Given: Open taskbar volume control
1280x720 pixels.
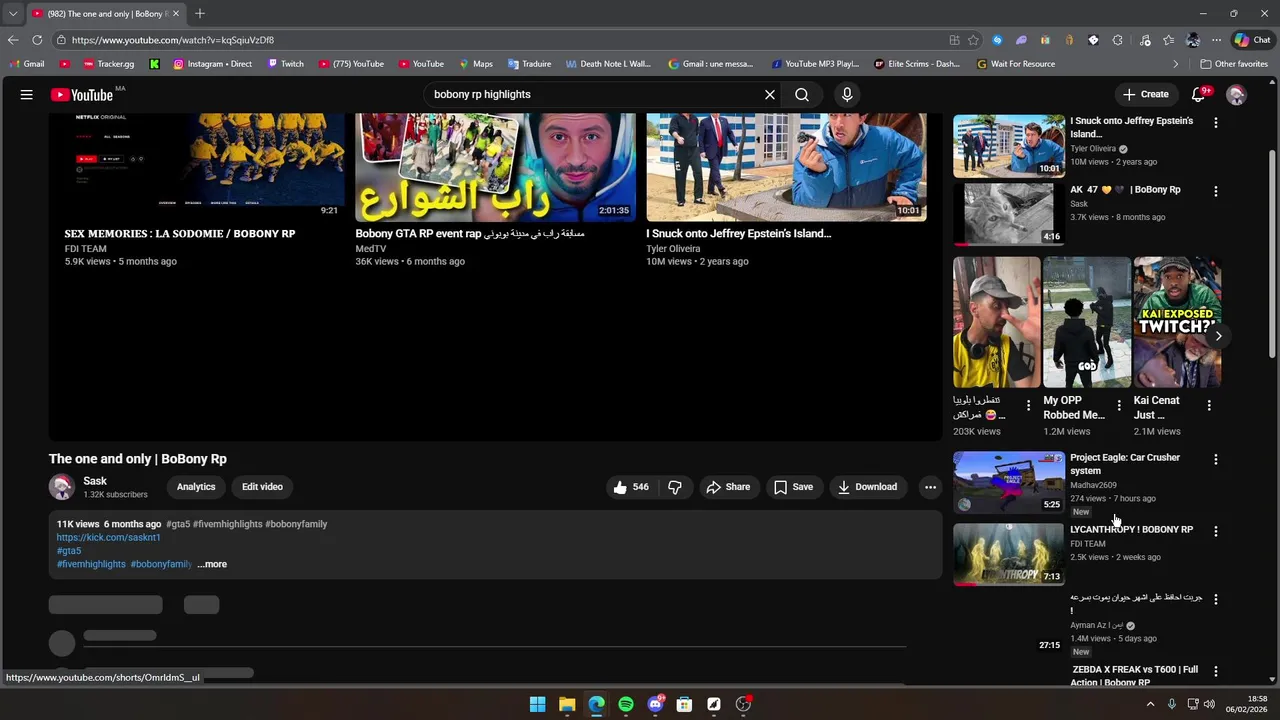Looking at the screenshot, I should (1209, 704).
